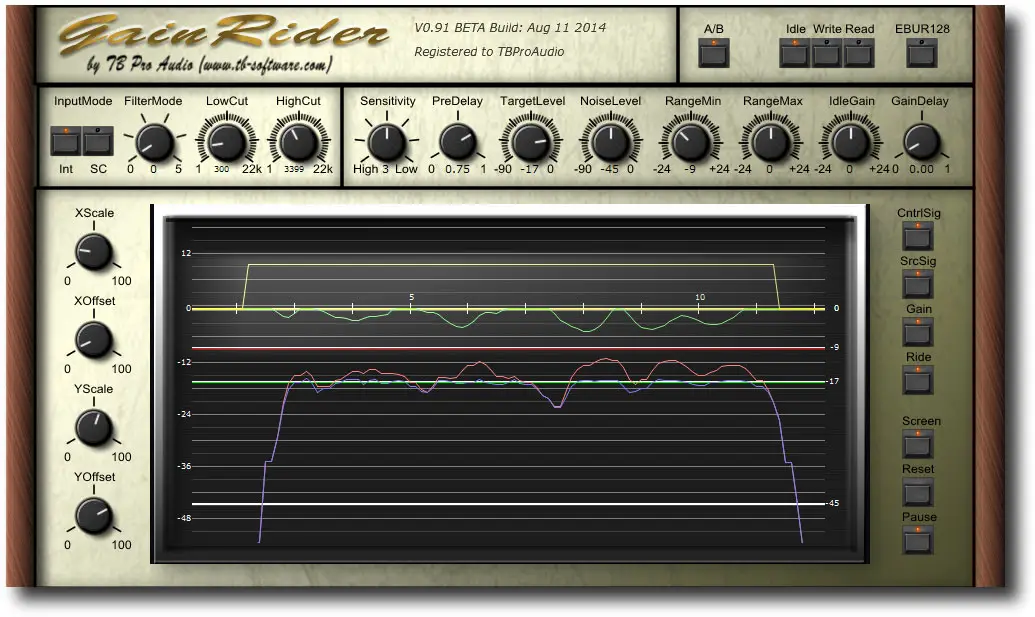Toggle the A/B comparison button

pyautogui.click(x=714, y=53)
